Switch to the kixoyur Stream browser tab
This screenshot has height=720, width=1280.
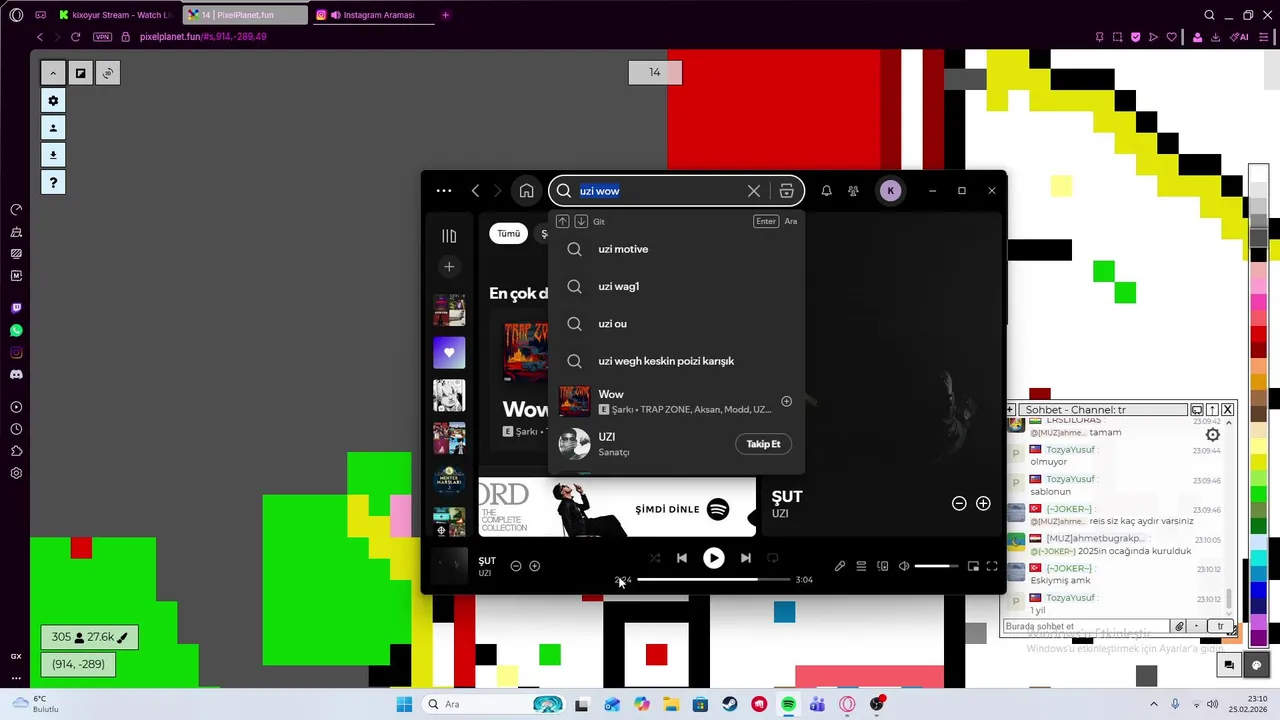click(x=117, y=15)
